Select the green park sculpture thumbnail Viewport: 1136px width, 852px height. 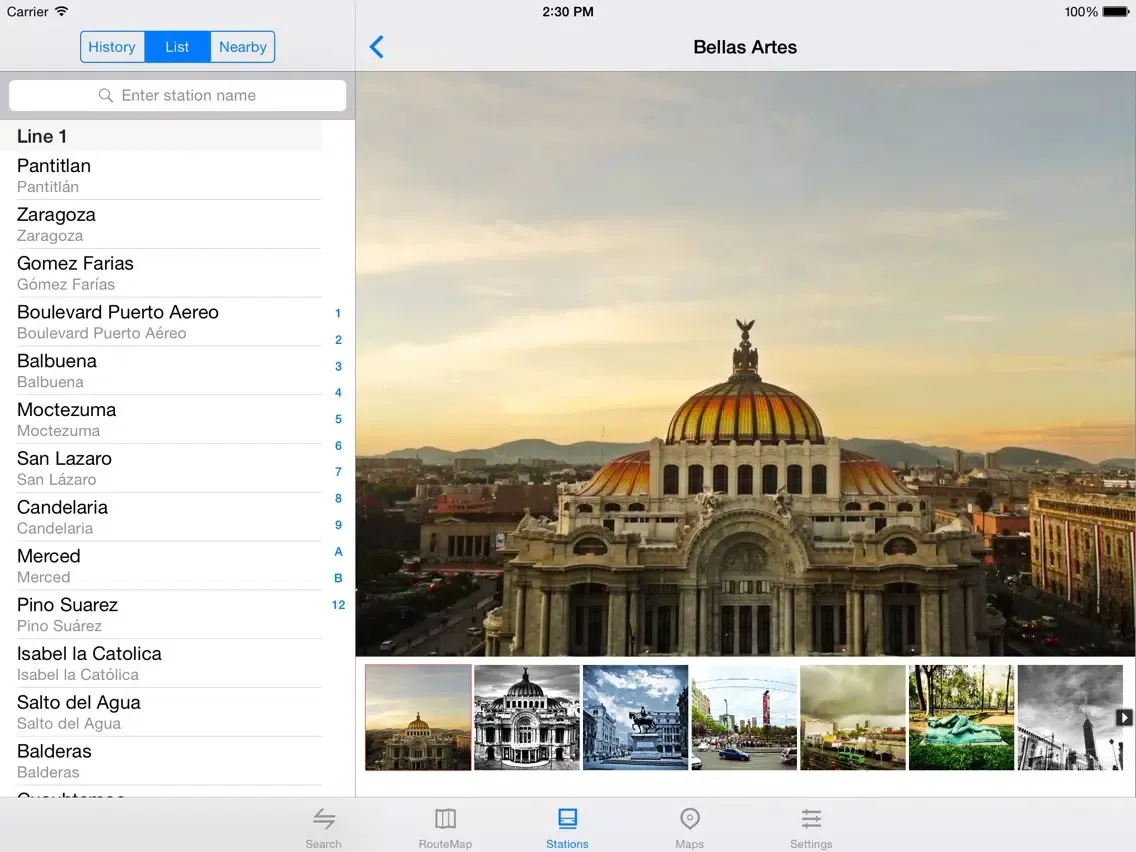[961, 717]
